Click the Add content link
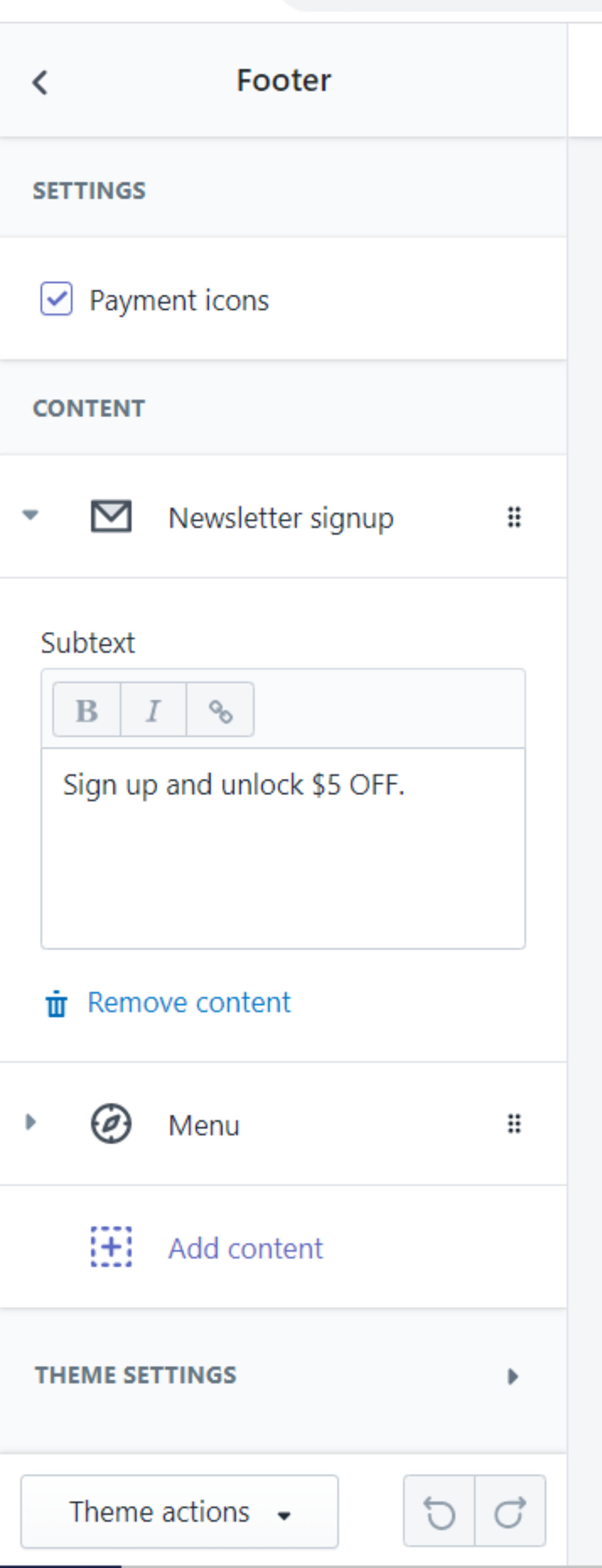 pyautogui.click(x=245, y=1249)
